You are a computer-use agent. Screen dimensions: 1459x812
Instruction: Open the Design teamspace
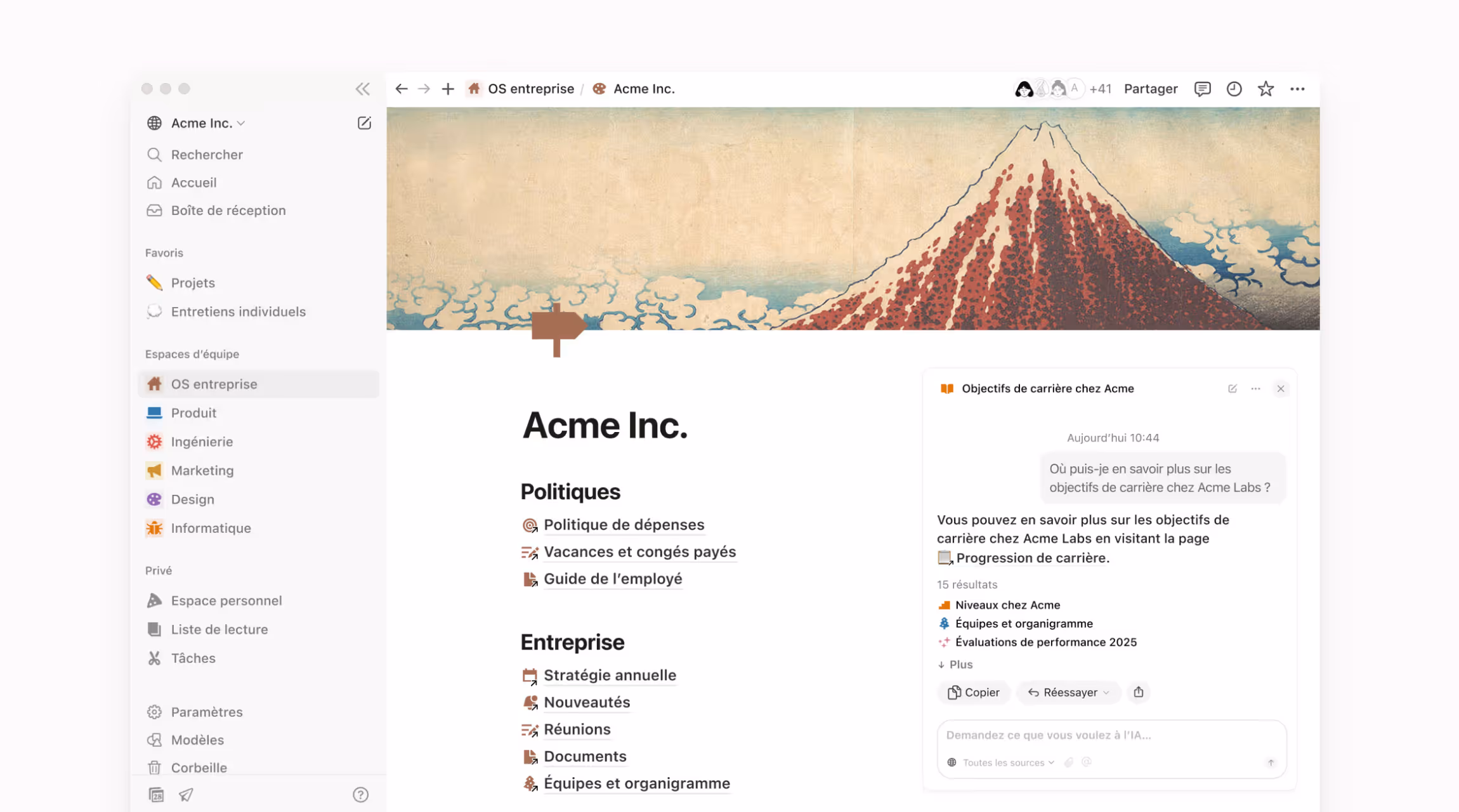pos(259,499)
